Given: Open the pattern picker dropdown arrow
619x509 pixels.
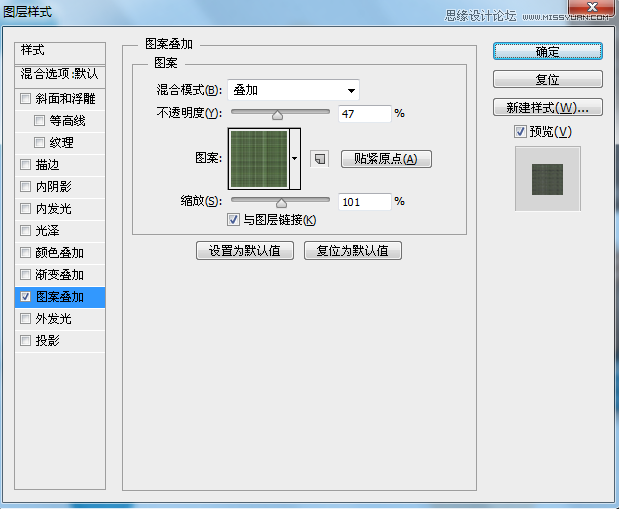Looking at the screenshot, I should [295, 159].
